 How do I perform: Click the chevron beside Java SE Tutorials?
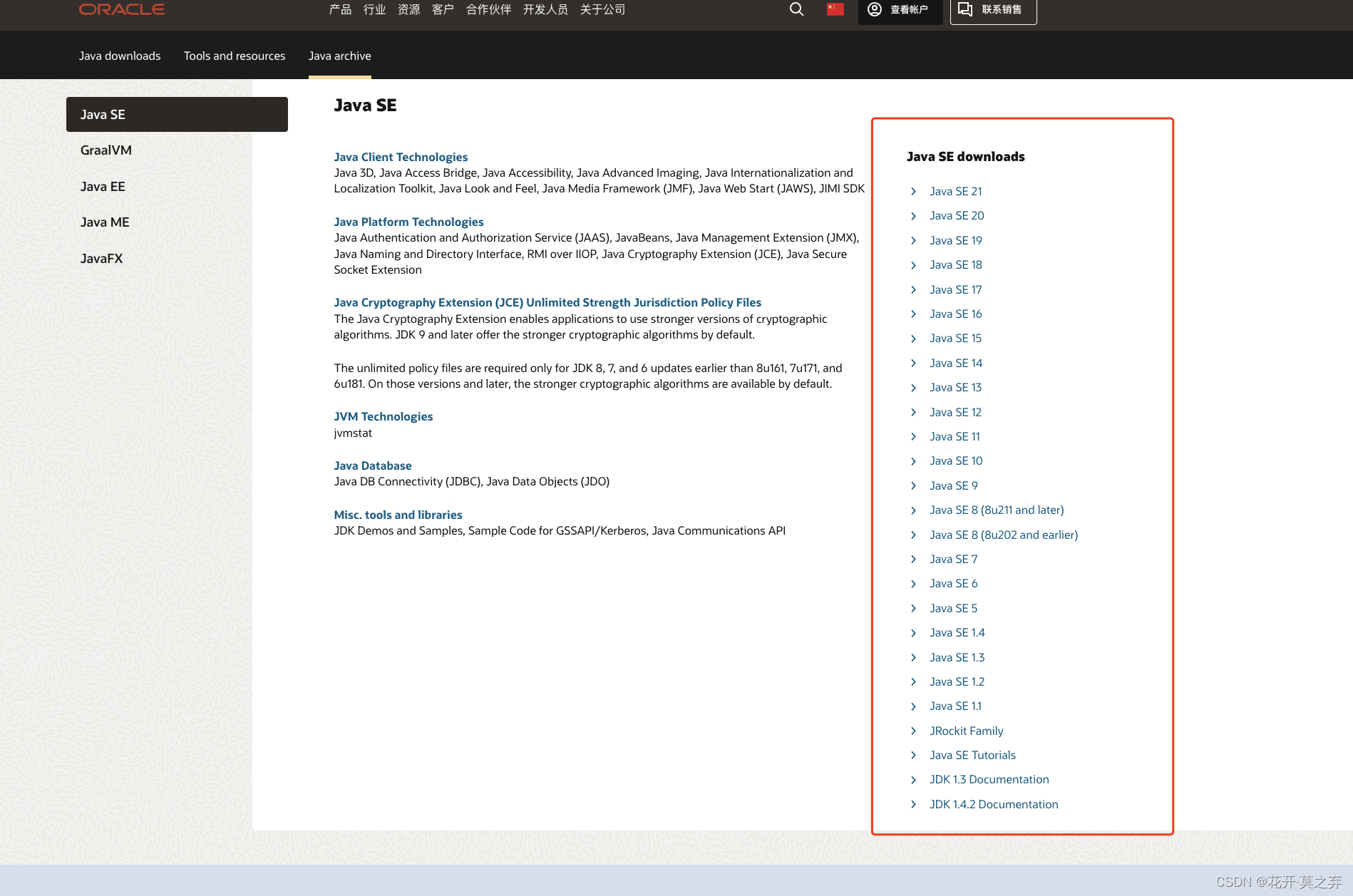(x=913, y=755)
